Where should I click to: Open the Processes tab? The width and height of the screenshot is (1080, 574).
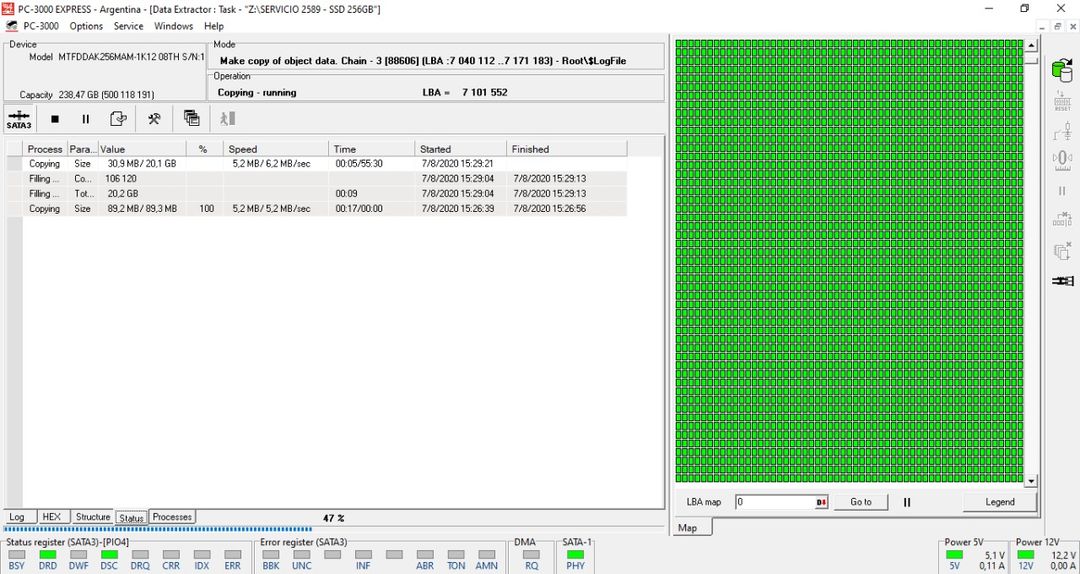[x=172, y=517]
